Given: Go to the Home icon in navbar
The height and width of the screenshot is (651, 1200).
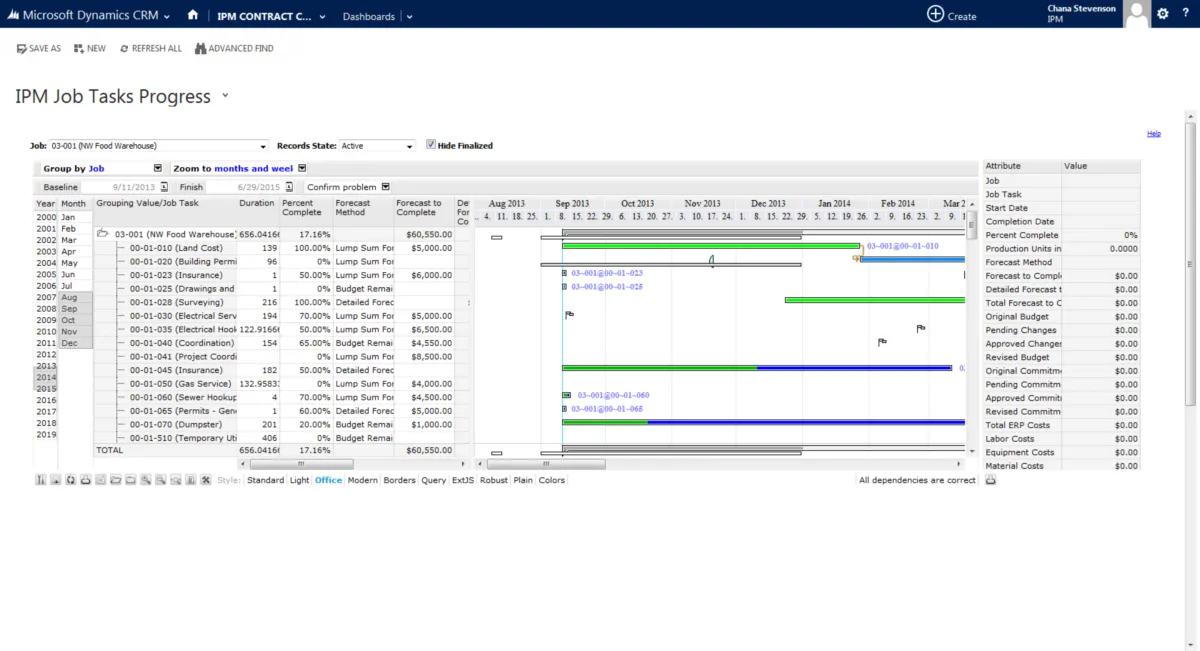Looking at the screenshot, I should 192,15.
